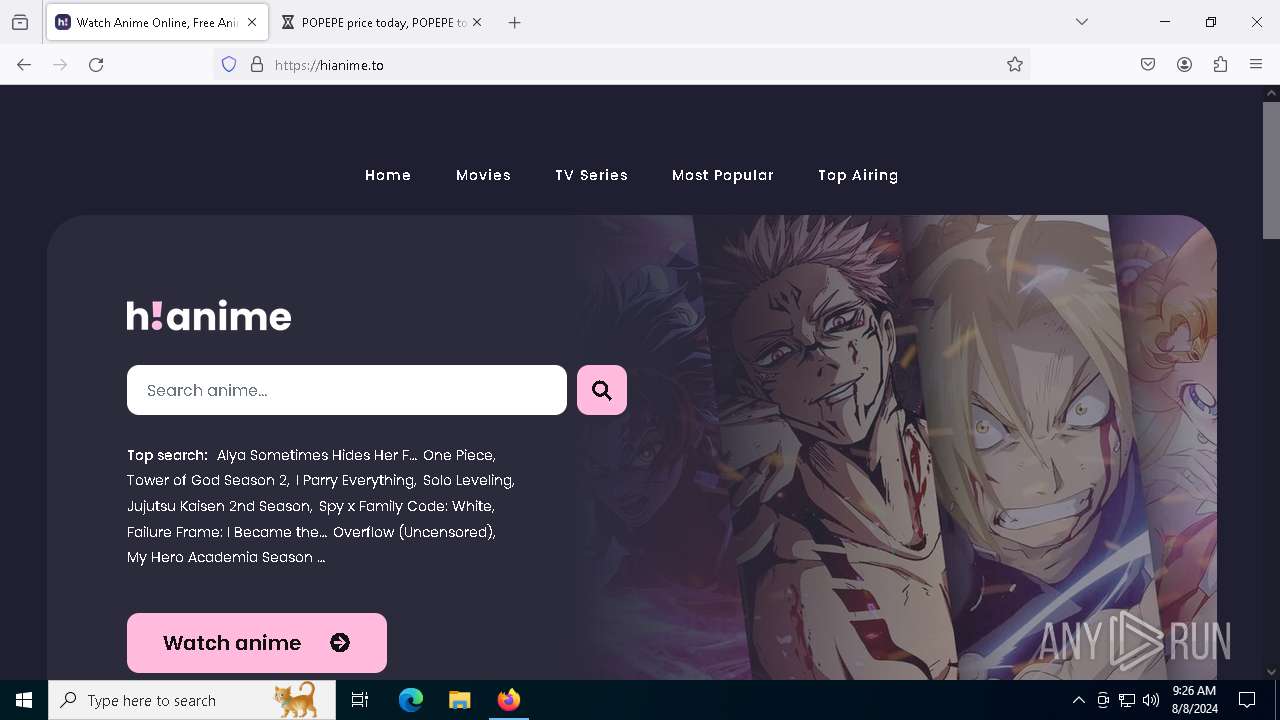Viewport: 1280px width, 720px height.
Task: Open the My Hero Academia Season ... link
Action: pyautogui.click(x=226, y=557)
